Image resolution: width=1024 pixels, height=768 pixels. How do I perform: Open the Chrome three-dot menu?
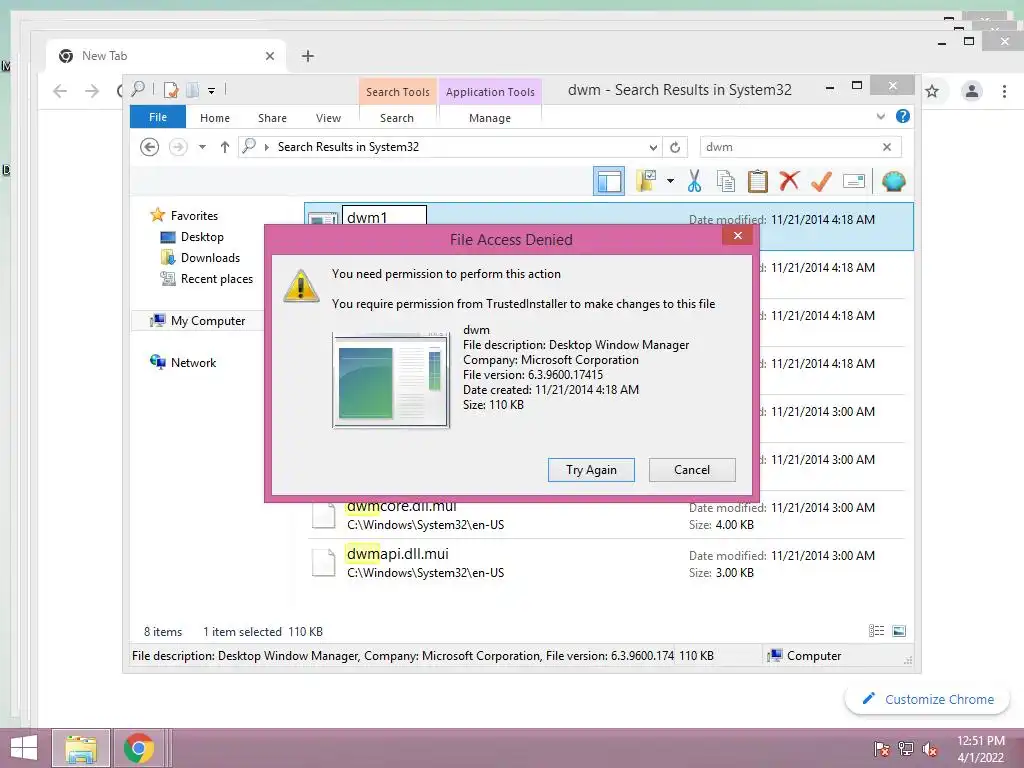tap(1004, 91)
